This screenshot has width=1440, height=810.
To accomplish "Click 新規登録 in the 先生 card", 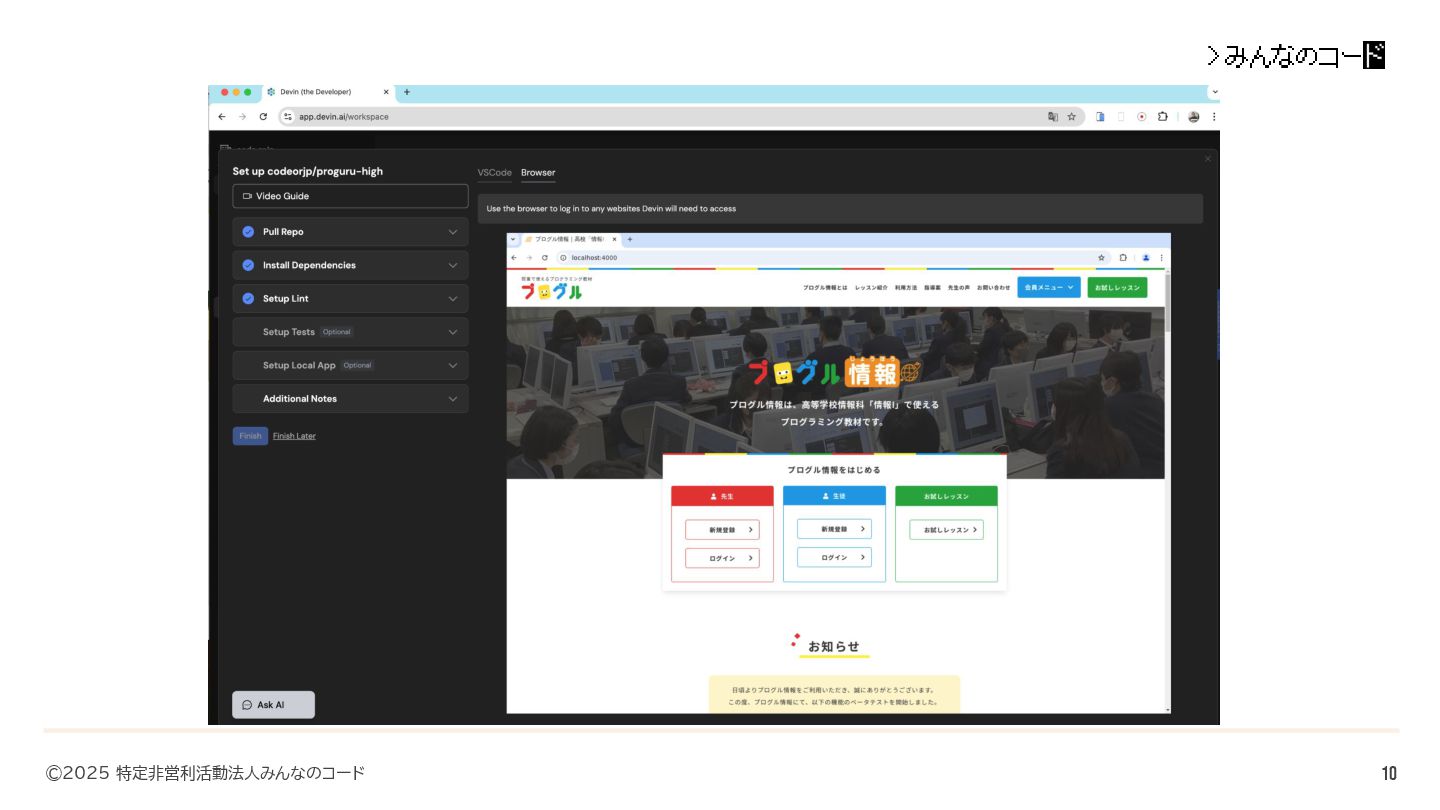I will (722, 530).
